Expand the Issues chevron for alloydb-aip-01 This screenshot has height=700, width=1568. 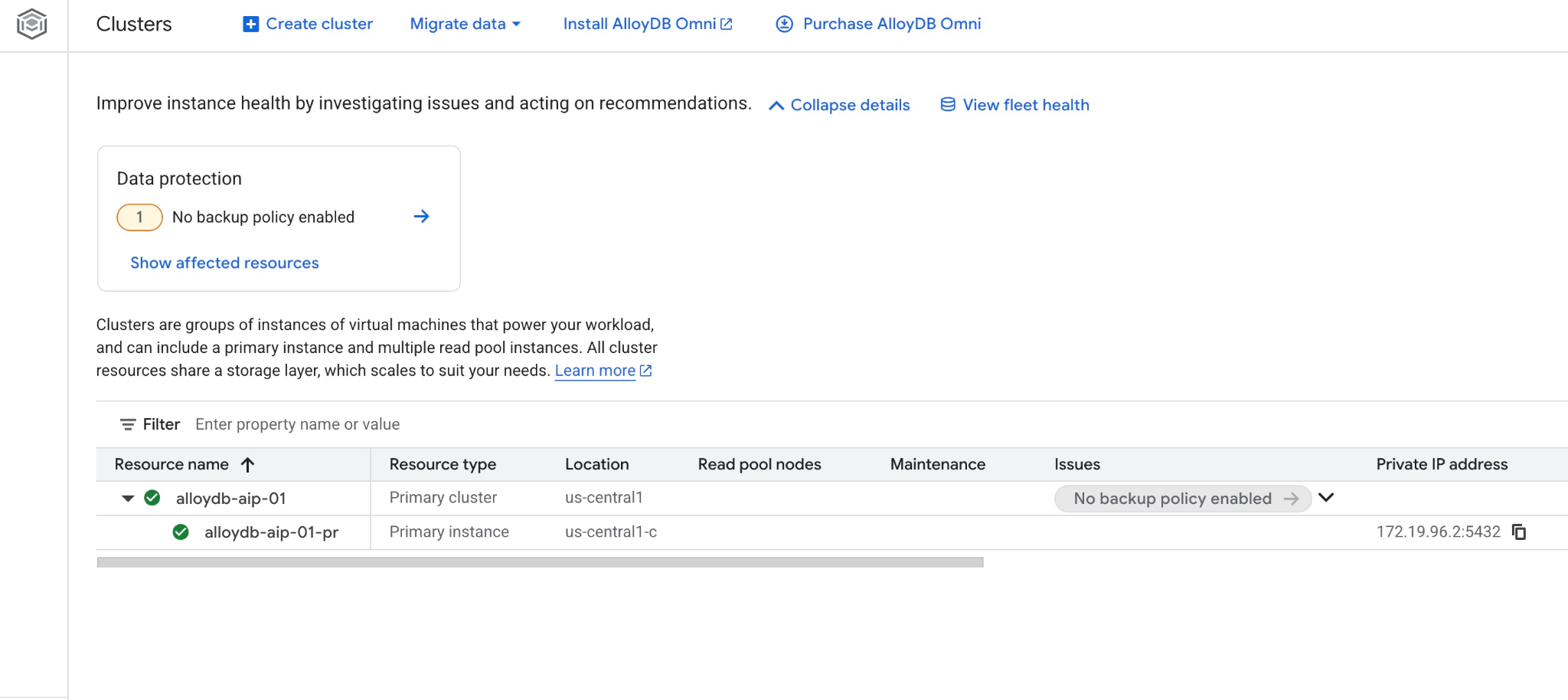point(1326,498)
